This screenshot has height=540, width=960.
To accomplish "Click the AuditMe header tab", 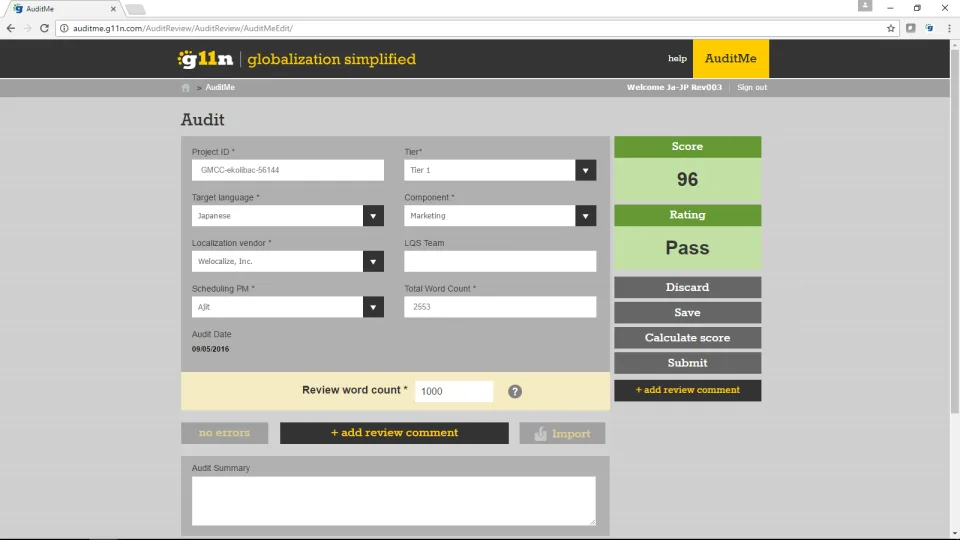I will point(730,59).
